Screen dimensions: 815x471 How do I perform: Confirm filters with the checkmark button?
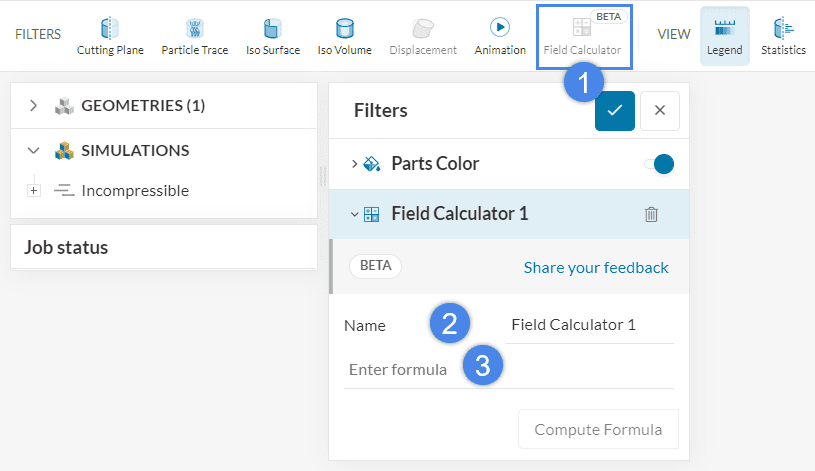coord(614,110)
